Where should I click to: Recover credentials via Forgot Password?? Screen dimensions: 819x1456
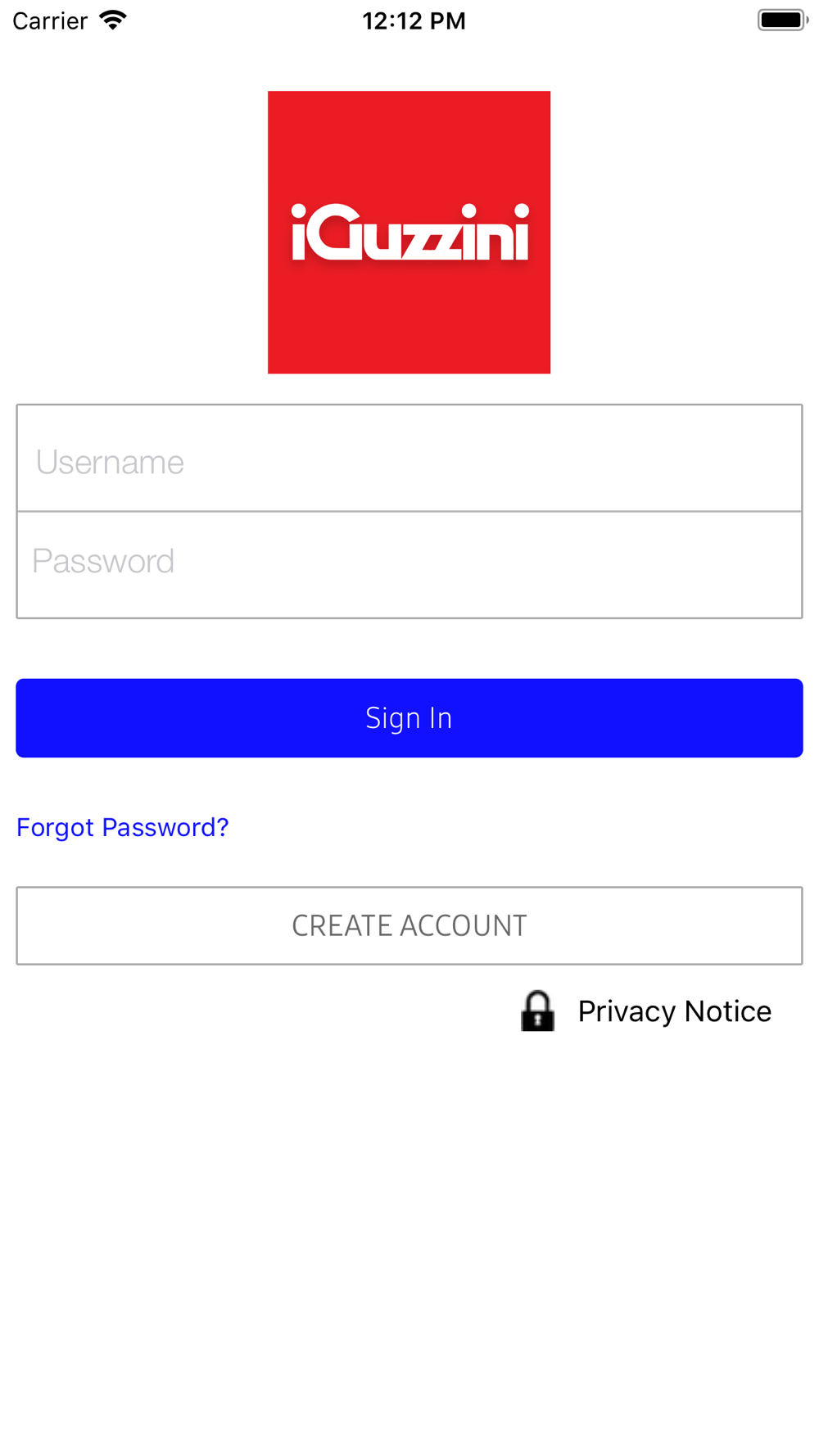[x=123, y=827]
